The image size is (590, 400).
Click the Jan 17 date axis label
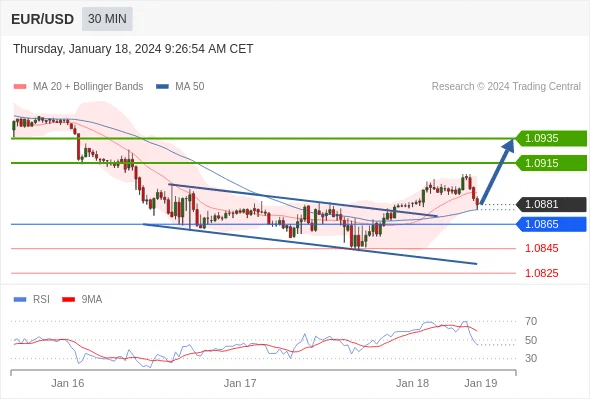click(240, 383)
